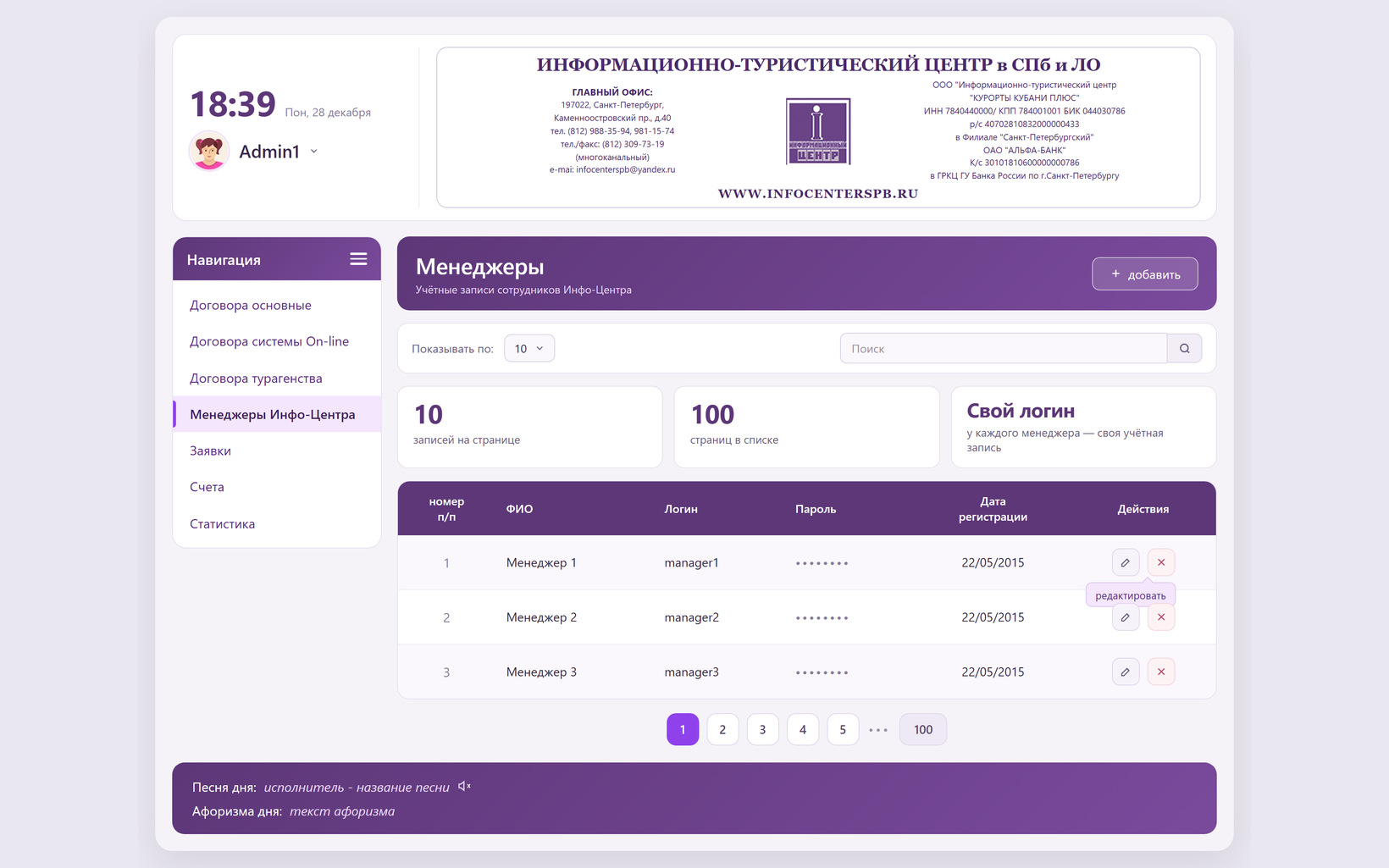
Task: Click the hamburger menu icon in Навигация header
Action: [358, 259]
